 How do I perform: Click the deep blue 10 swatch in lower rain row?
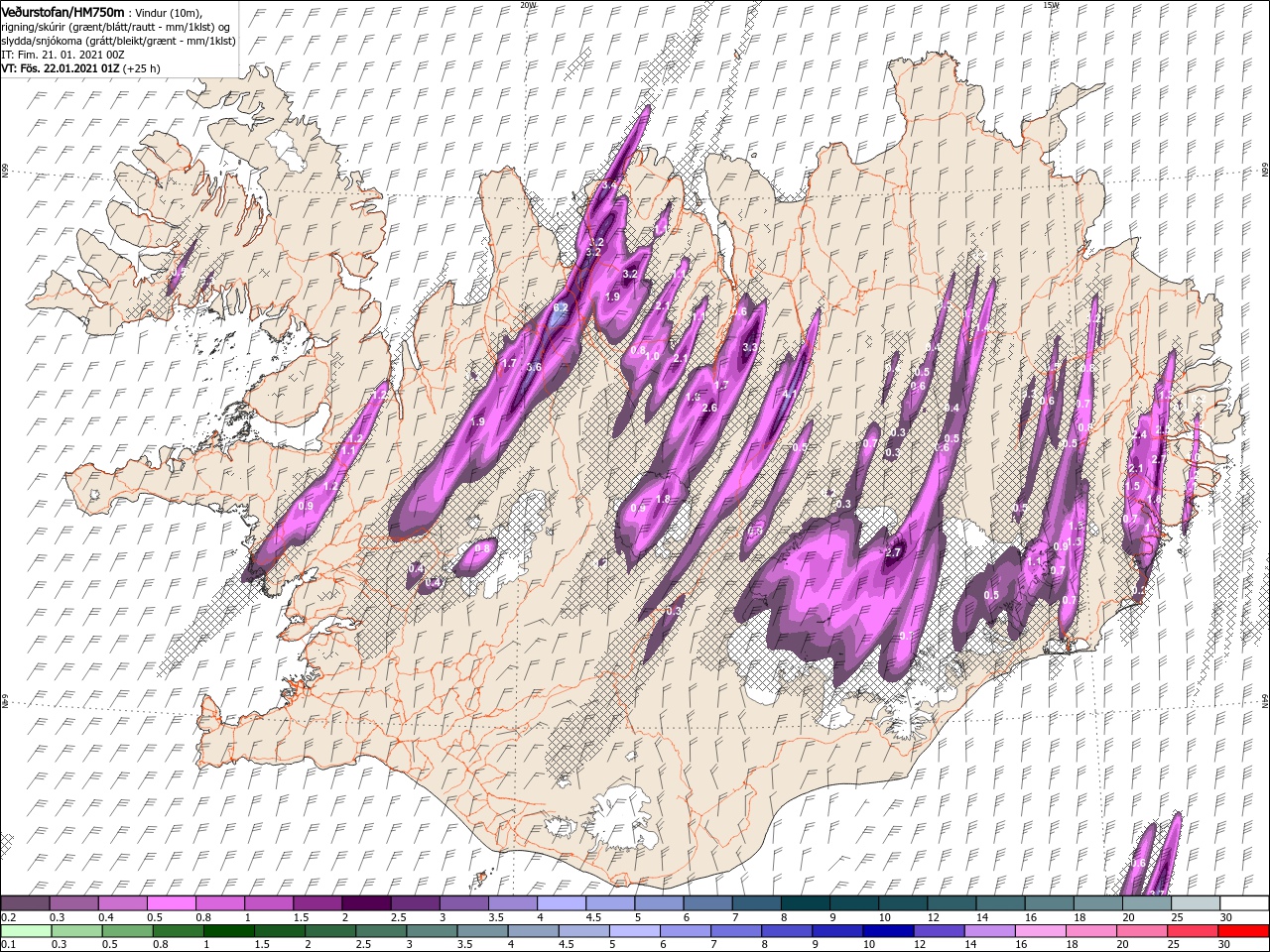(x=889, y=931)
